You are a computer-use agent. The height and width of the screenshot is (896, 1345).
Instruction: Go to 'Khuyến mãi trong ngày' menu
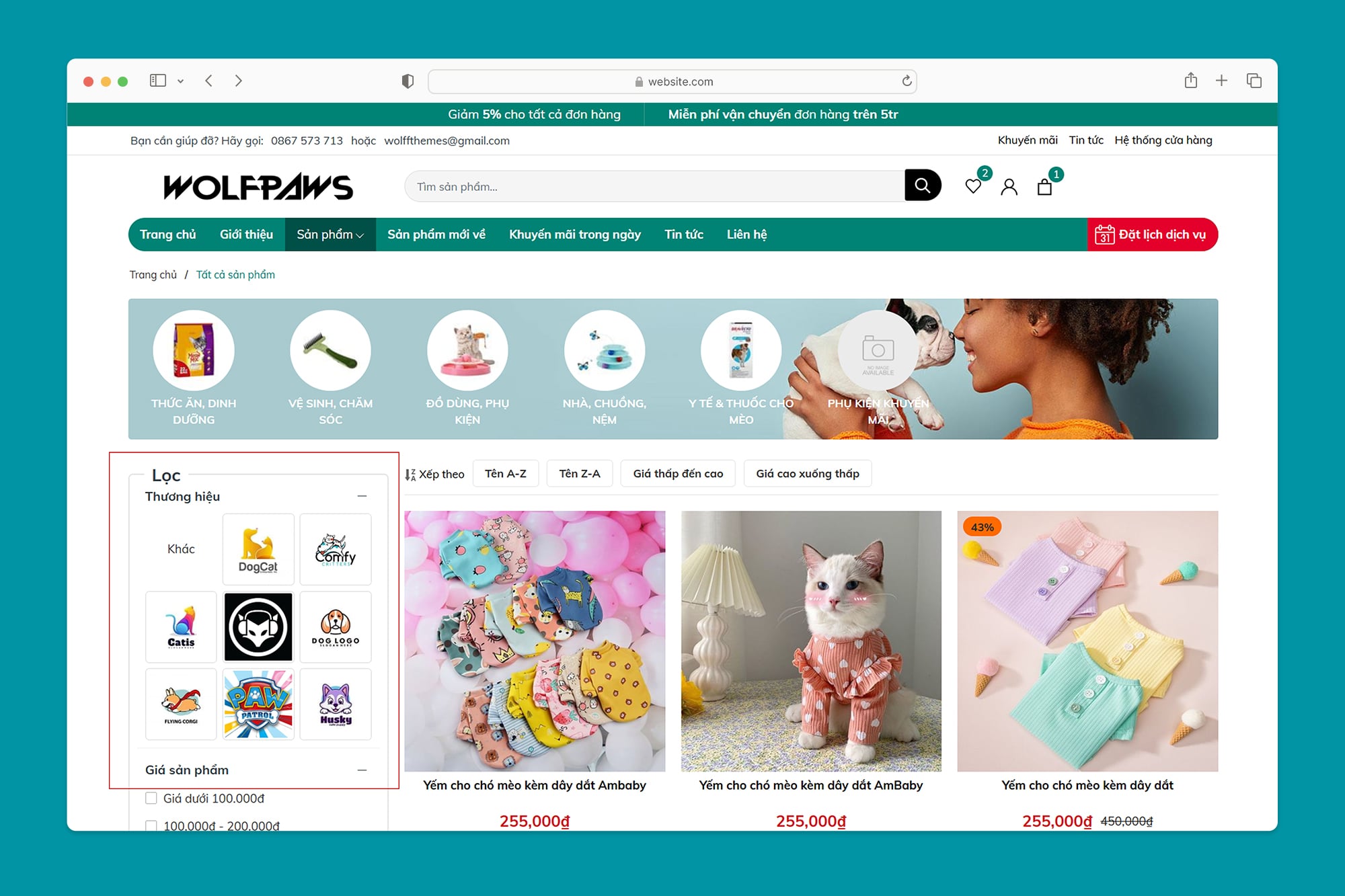[x=575, y=235]
